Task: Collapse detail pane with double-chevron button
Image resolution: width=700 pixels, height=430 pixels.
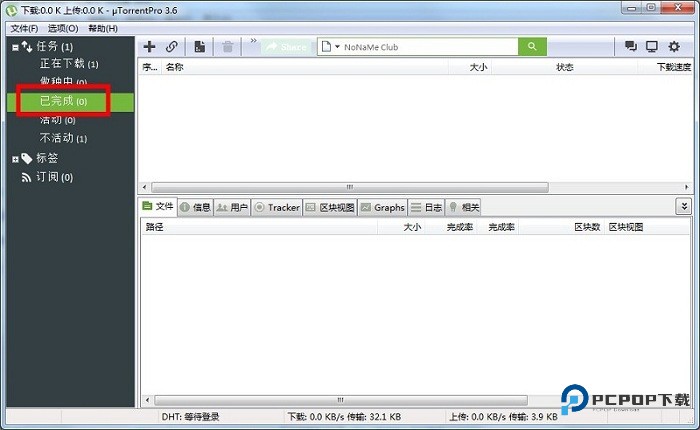Action: click(683, 206)
